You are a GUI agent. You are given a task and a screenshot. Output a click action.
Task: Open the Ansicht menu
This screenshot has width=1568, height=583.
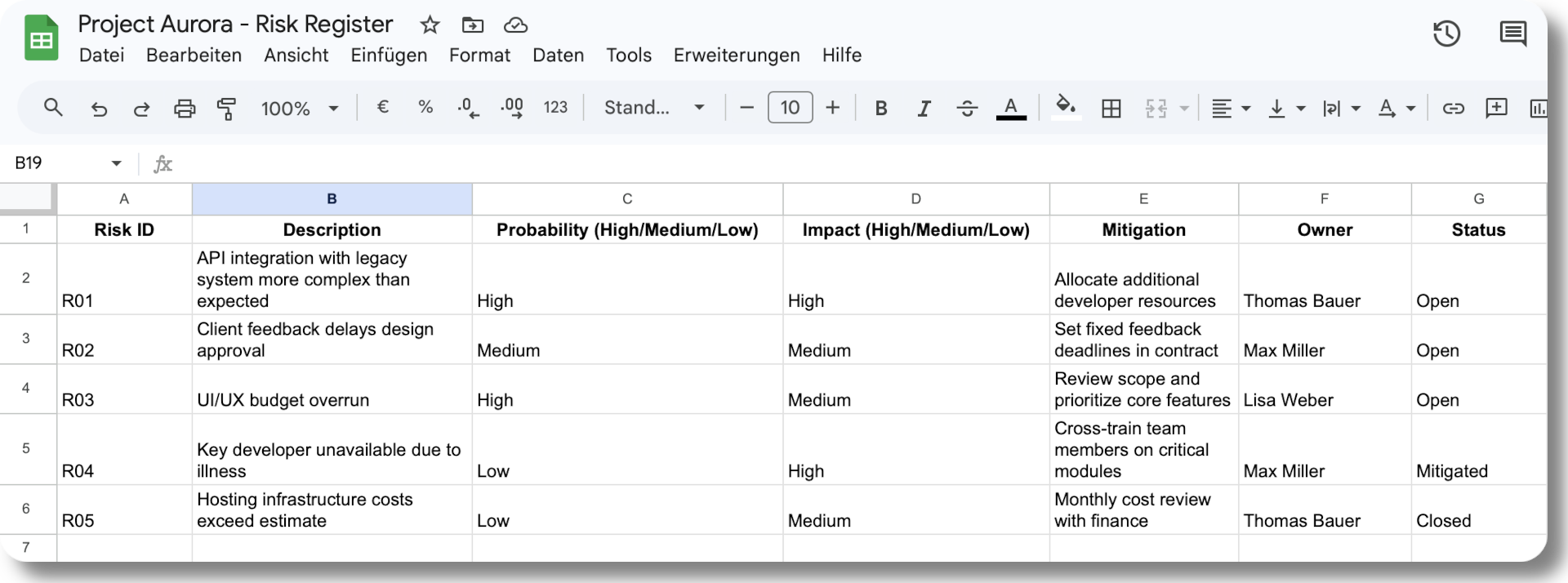point(296,55)
